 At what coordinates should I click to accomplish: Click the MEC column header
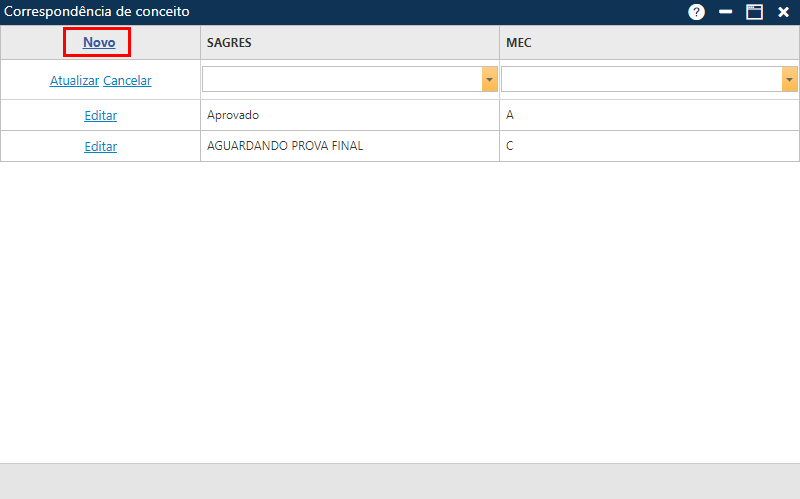pos(518,43)
